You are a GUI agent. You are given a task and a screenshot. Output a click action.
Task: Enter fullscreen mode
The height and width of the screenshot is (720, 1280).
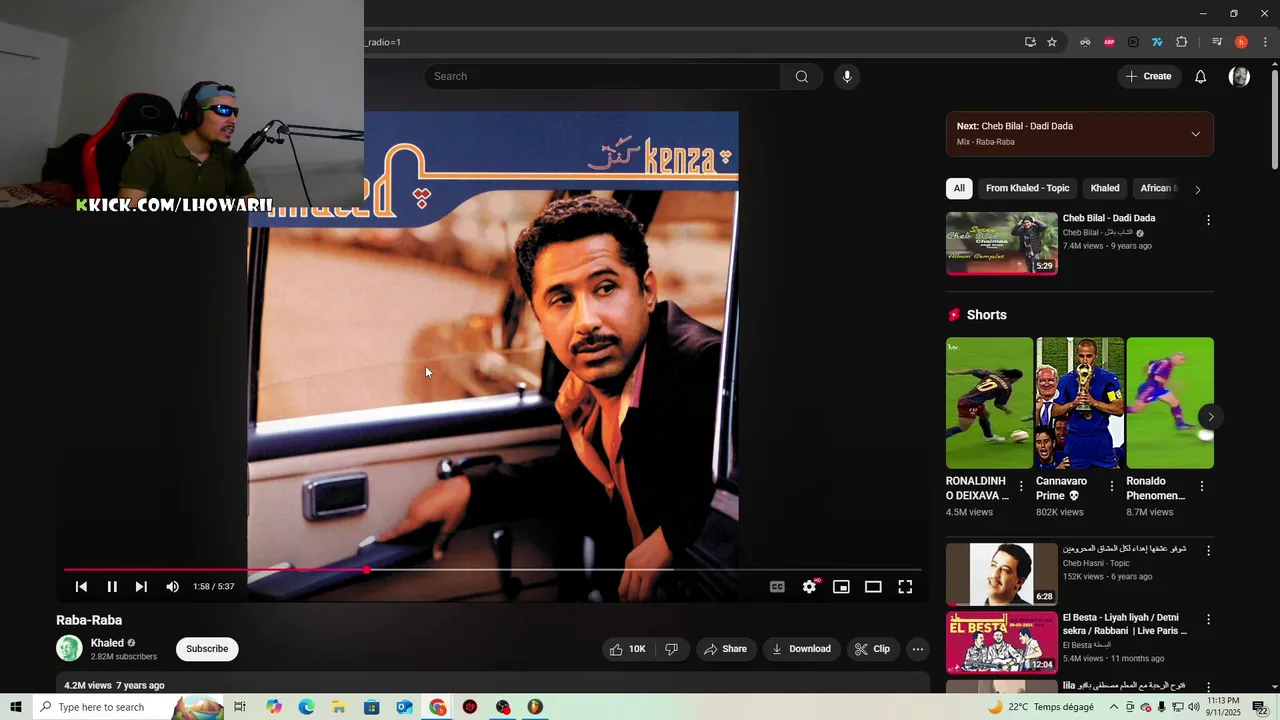pyautogui.click(x=905, y=587)
